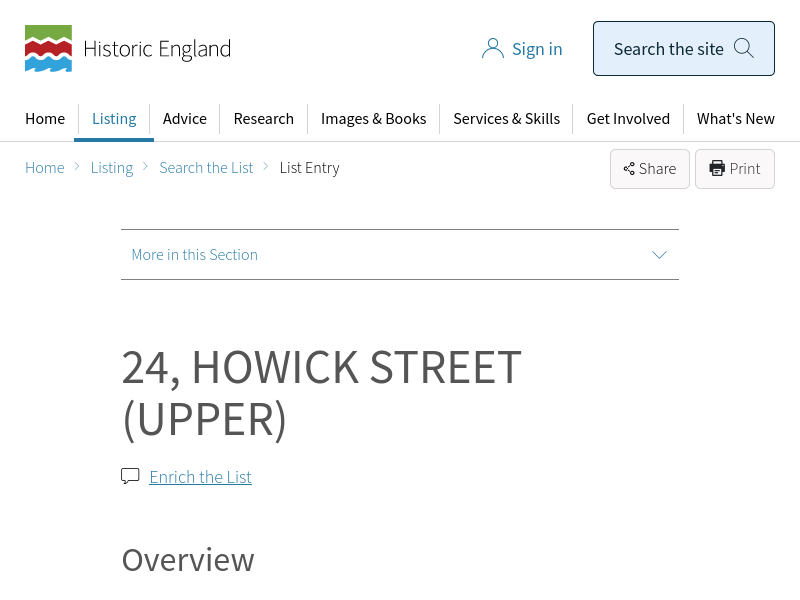Navigate to Services & Skills
This screenshot has width=800, height=600.
click(506, 118)
